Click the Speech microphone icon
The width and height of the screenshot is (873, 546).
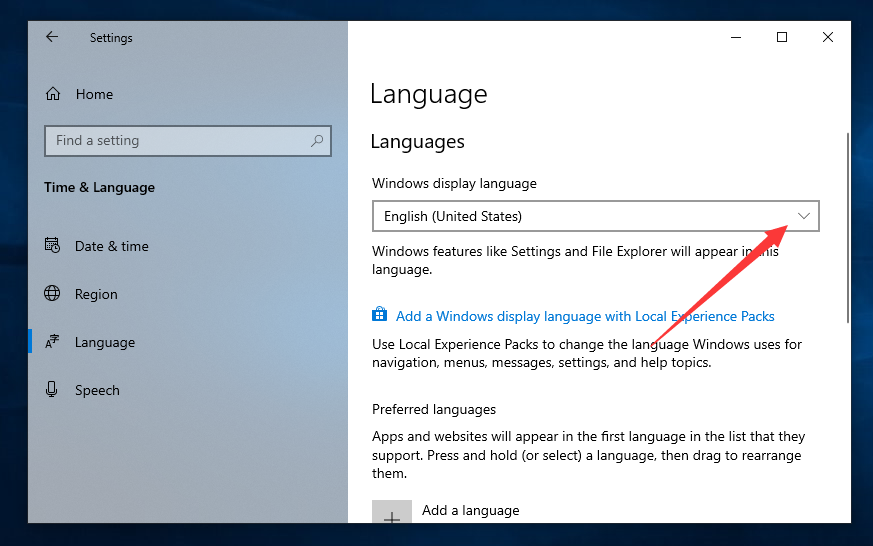[52, 389]
